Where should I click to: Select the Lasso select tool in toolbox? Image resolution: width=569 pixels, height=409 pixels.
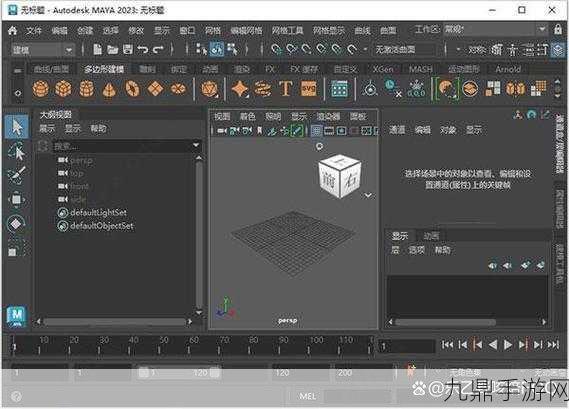coord(17,151)
